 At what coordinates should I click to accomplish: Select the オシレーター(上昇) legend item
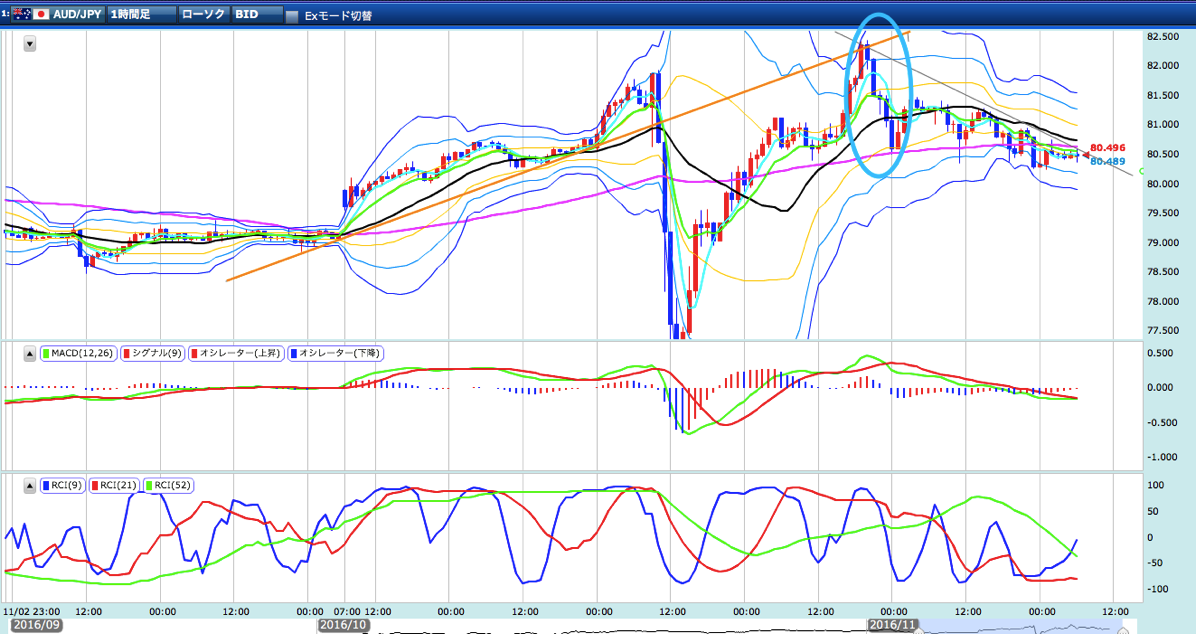pyautogui.click(x=236, y=353)
